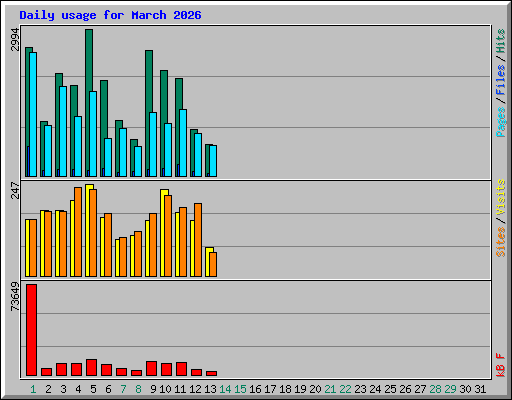The image size is (512, 400).
Task: Click the yellow visits bar for day 10
Action: pos(163,233)
